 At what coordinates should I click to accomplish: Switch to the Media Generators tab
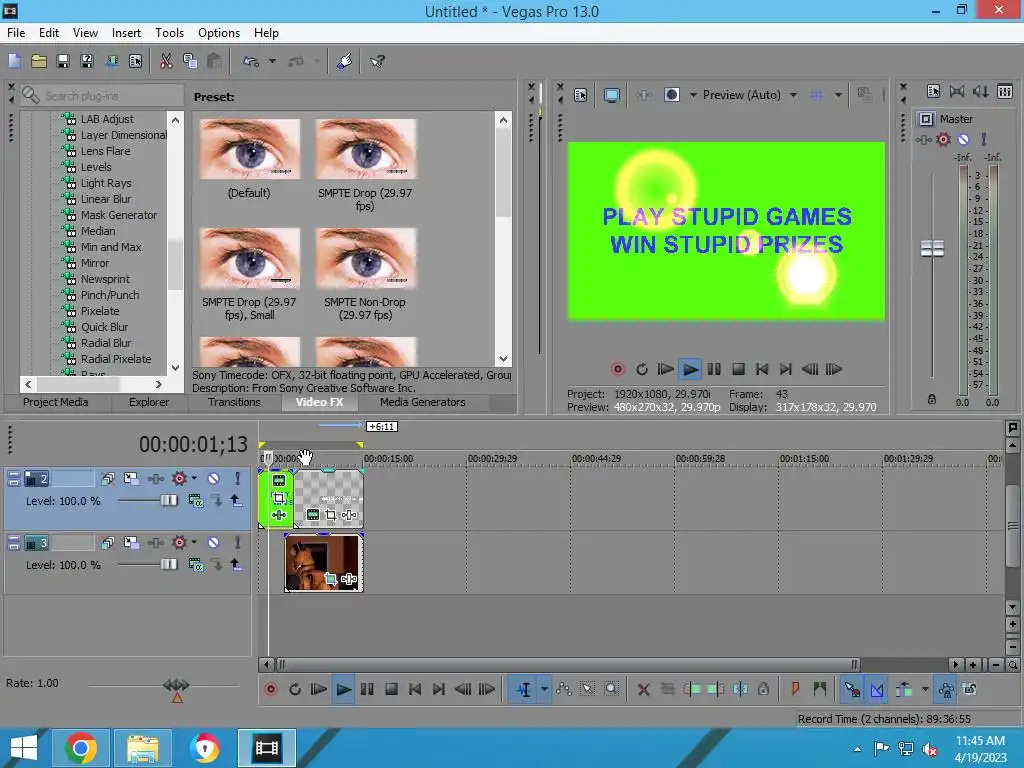(x=423, y=402)
